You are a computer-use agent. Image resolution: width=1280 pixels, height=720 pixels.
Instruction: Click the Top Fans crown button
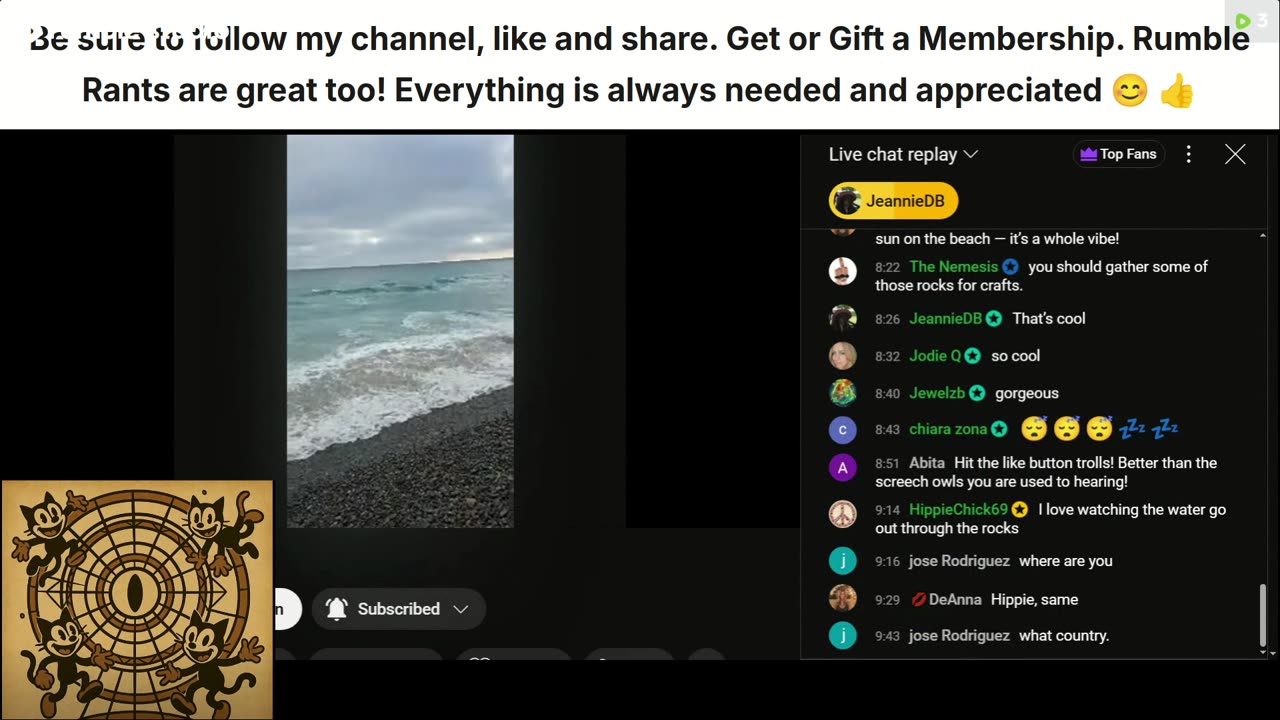click(x=1118, y=154)
